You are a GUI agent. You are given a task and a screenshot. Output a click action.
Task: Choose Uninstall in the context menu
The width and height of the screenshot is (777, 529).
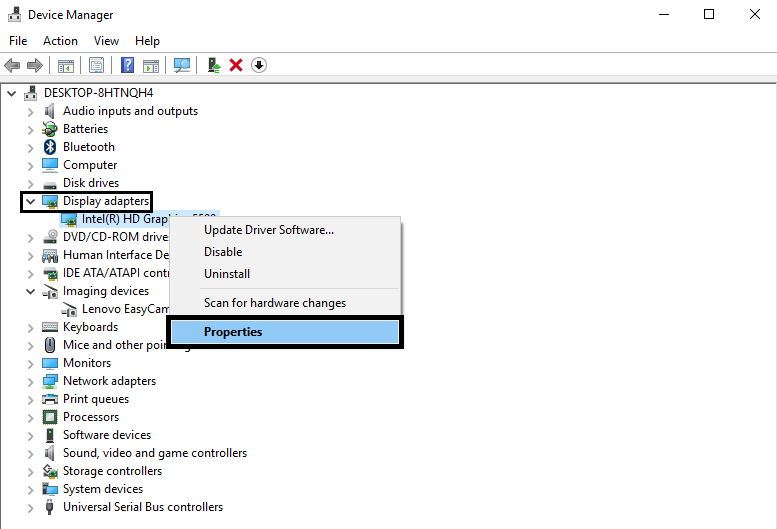(x=227, y=274)
